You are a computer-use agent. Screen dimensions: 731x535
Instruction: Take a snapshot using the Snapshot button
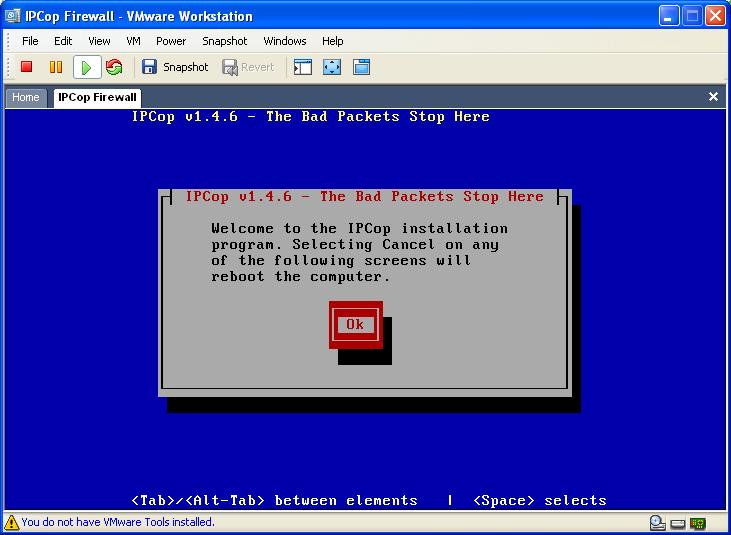click(x=175, y=67)
